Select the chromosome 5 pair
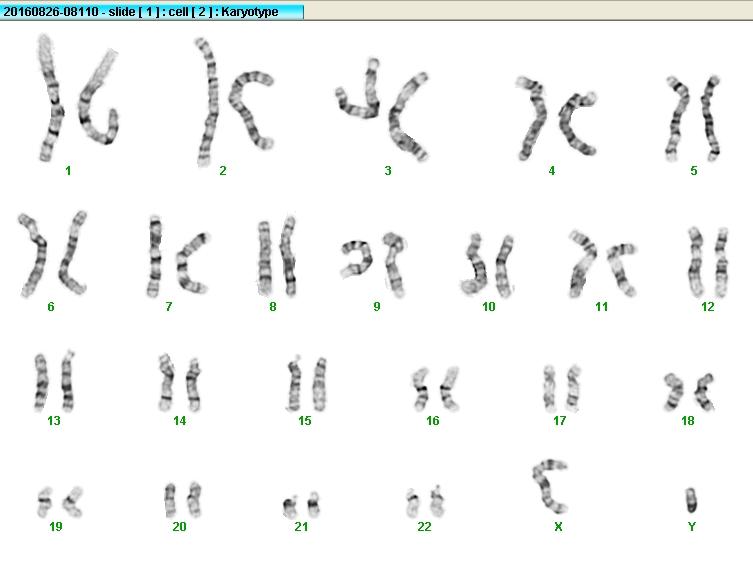The width and height of the screenshot is (753, 579). pos(693,118)
